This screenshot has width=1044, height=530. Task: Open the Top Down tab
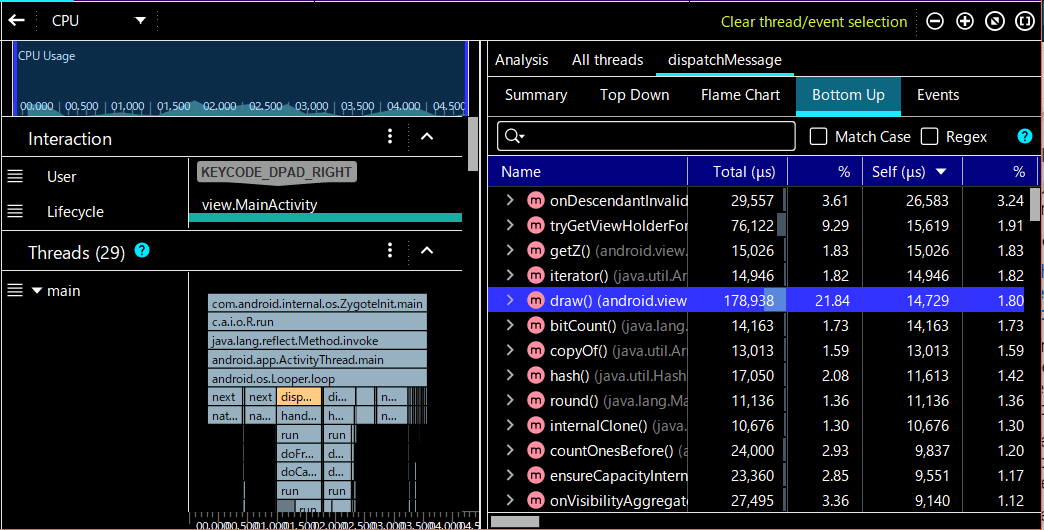coord(635,95)
